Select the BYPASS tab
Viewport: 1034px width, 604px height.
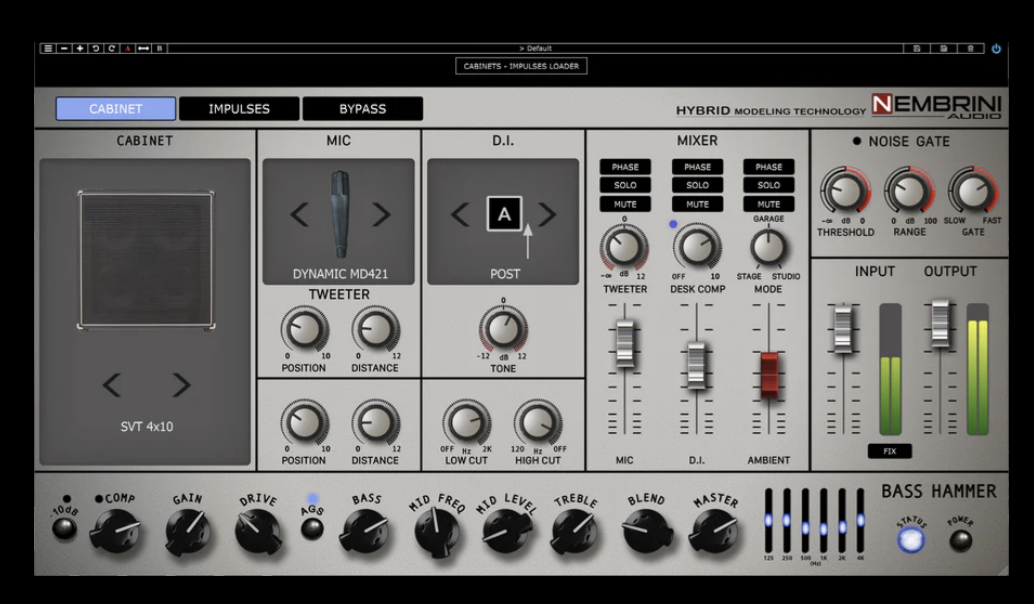[362, 109]
